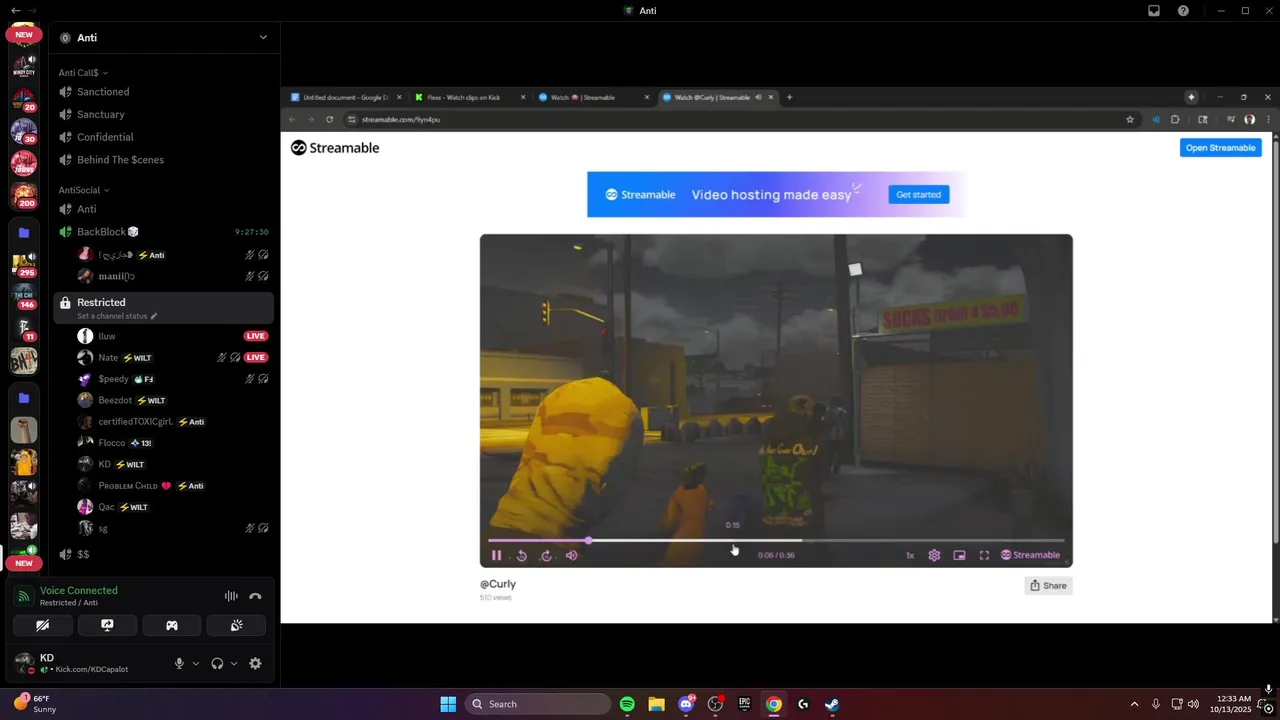Click the Streamable logo in page header
1280x720 pixels.
pyautogui.click(x=335, y=148)
